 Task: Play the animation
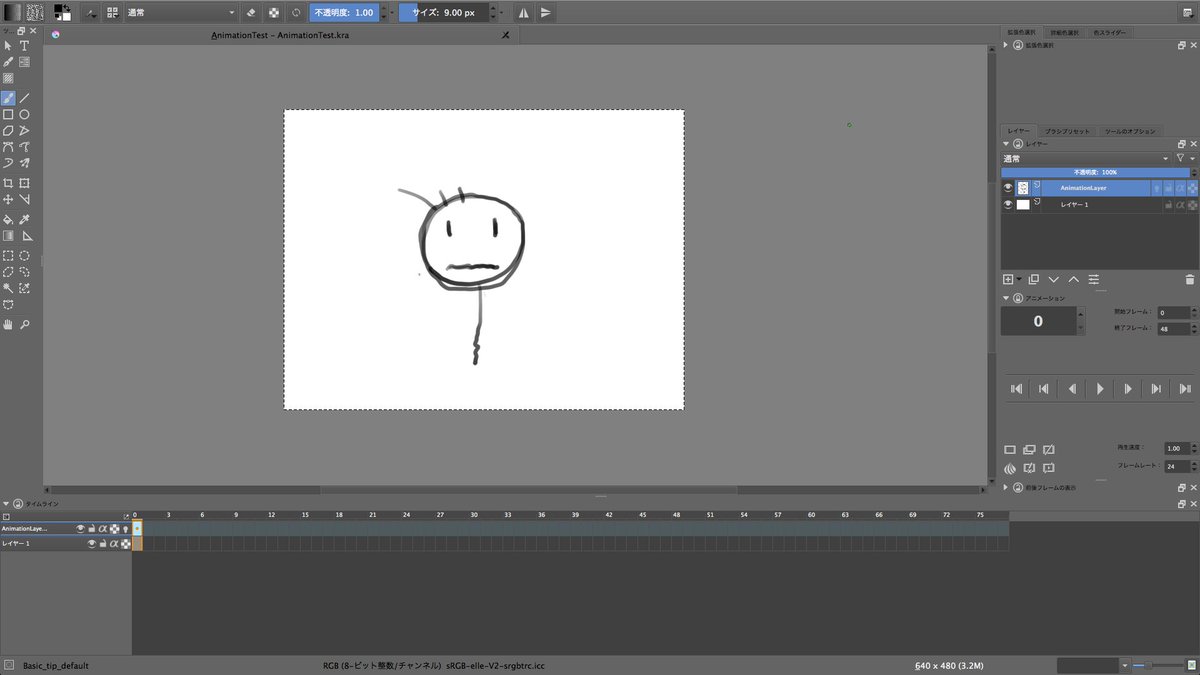point(1100,388)
